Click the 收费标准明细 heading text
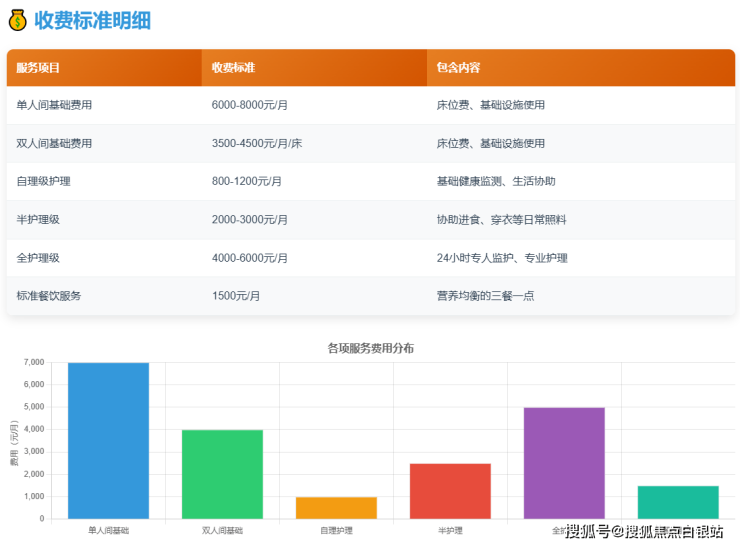This screenshot has height=547, width=740. coord(92,20)
